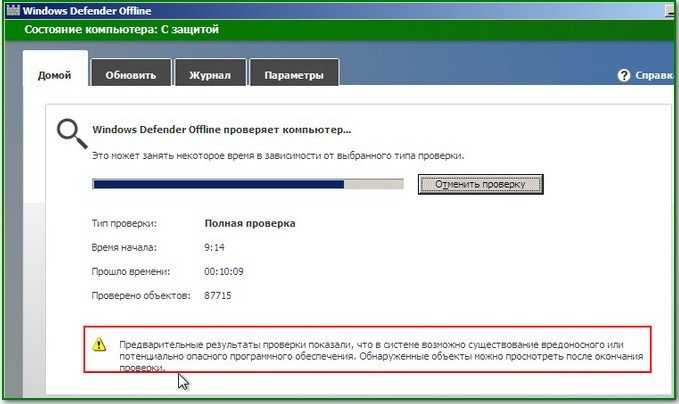Click the 'Это может занять некоторое время' description
Screen dimensions: 679x404
click(x=278, y=155)
